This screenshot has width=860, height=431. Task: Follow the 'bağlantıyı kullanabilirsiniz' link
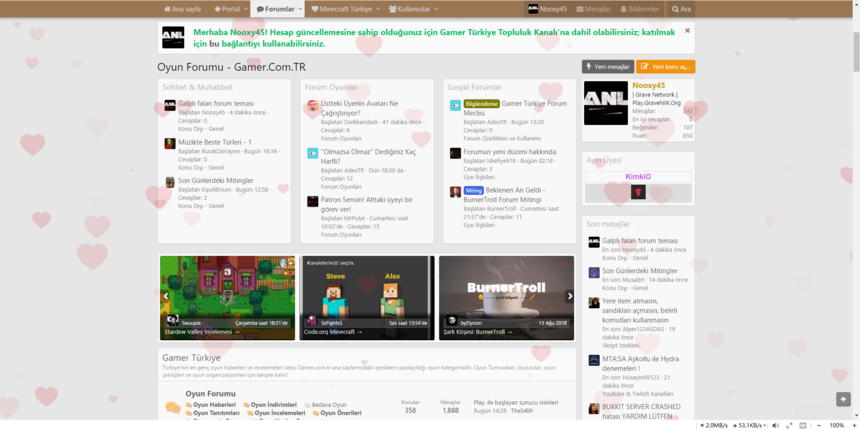[273, 43]
